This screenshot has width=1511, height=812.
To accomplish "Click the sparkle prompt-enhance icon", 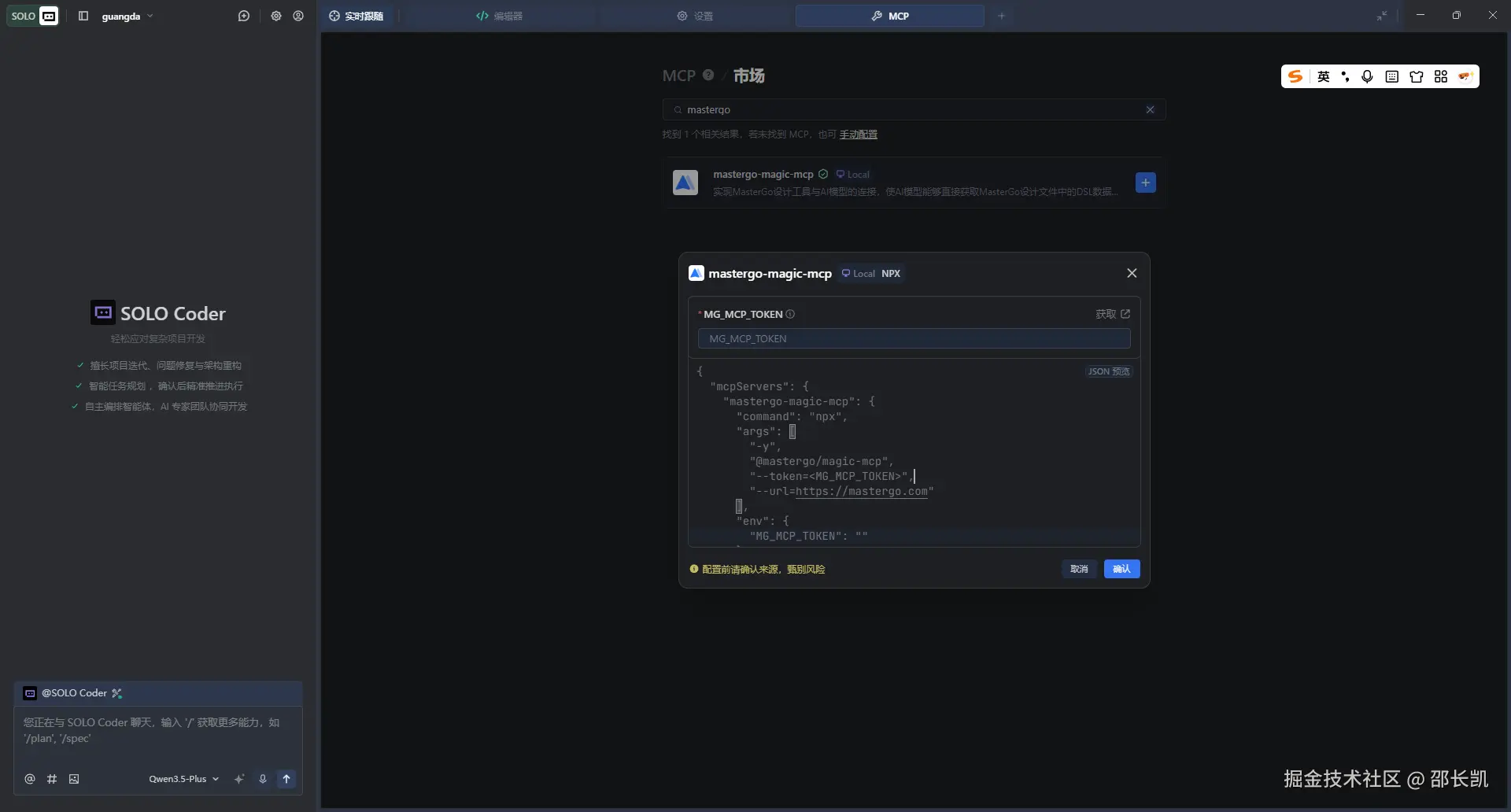I will click(239, 779).
